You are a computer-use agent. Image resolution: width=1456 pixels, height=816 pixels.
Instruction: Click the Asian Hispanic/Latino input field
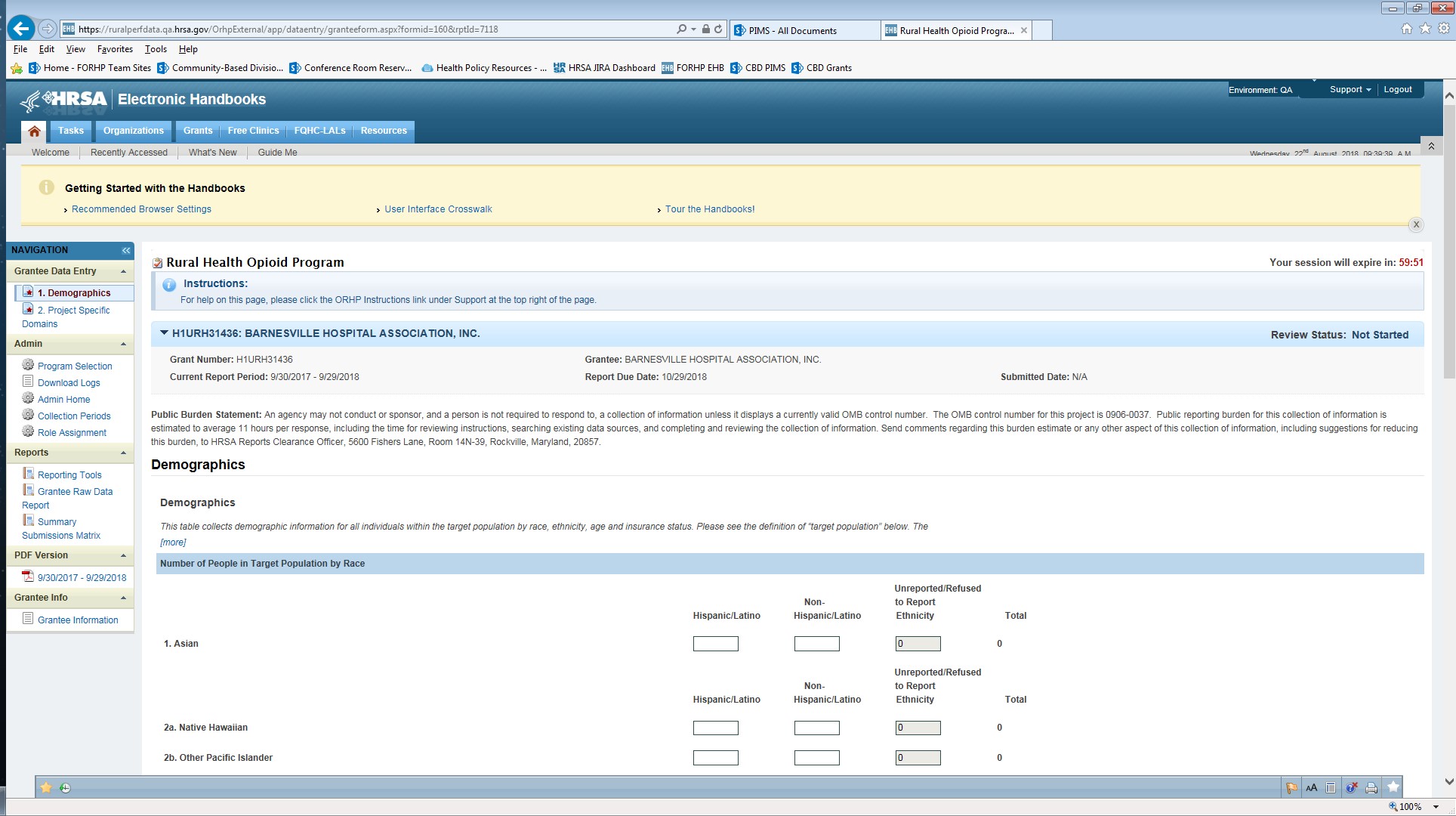715,644
